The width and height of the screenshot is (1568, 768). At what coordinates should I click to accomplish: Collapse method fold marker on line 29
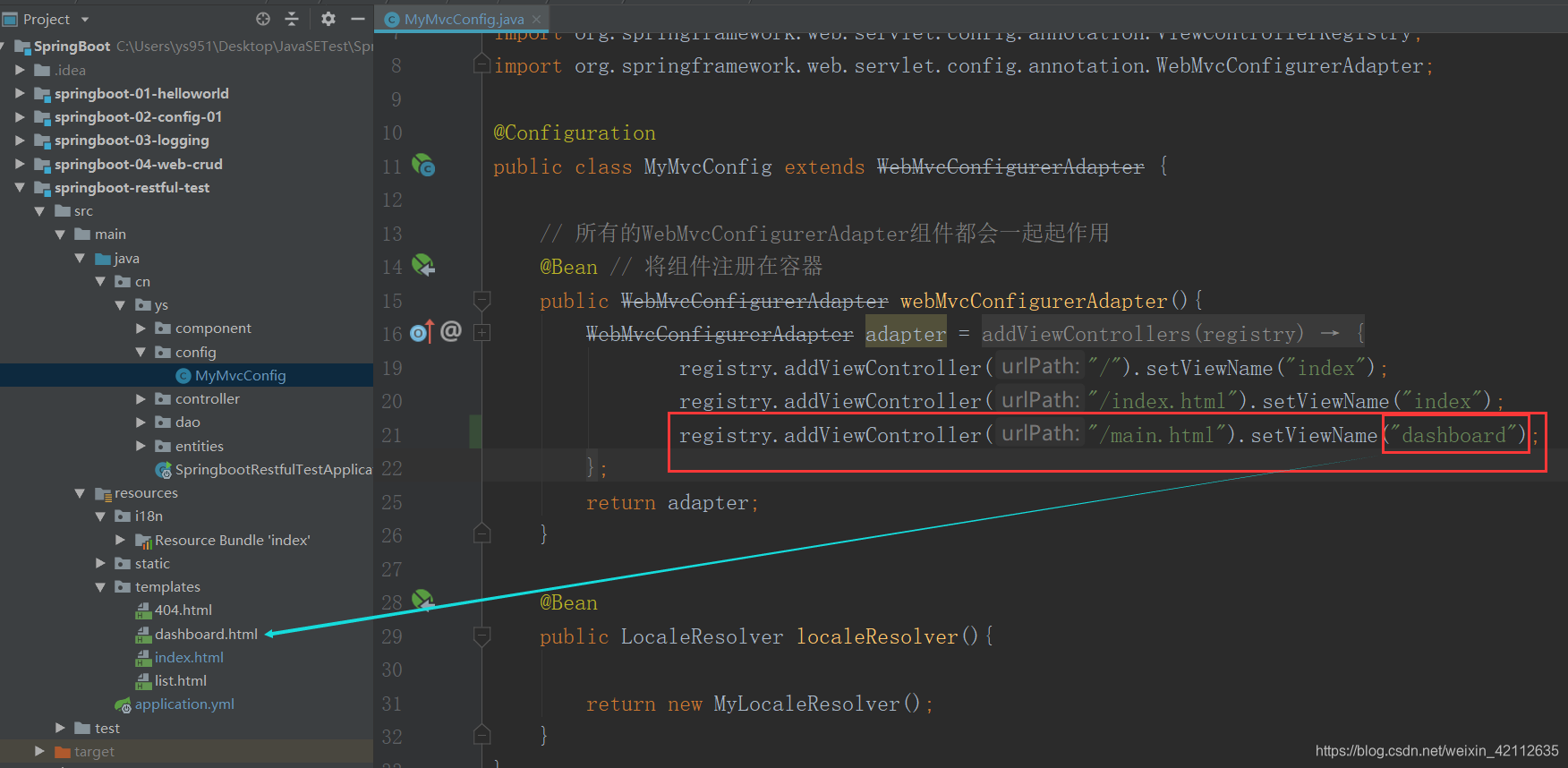481,636
